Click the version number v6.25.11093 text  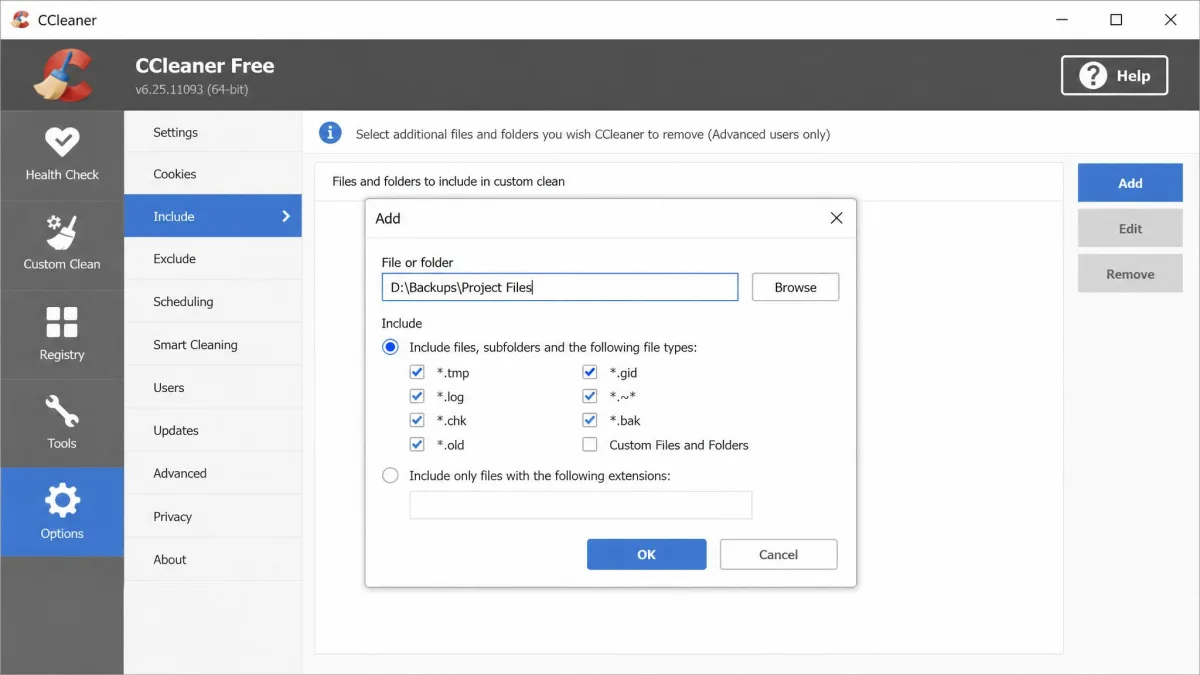192,90
